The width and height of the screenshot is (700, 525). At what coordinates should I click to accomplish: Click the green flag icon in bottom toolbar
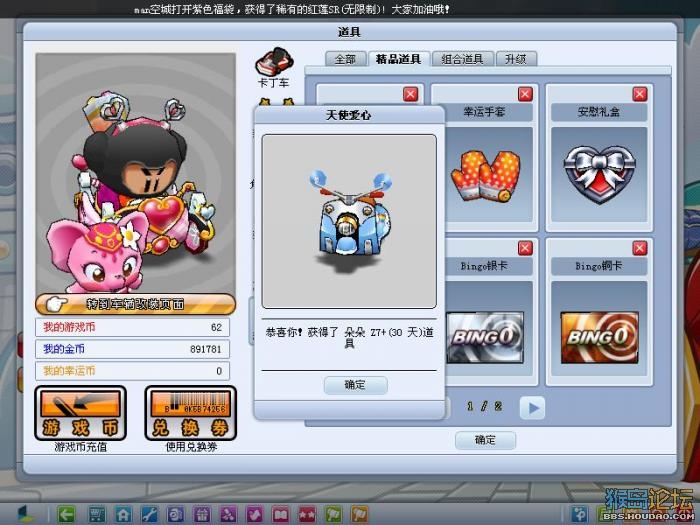(333, 514)
